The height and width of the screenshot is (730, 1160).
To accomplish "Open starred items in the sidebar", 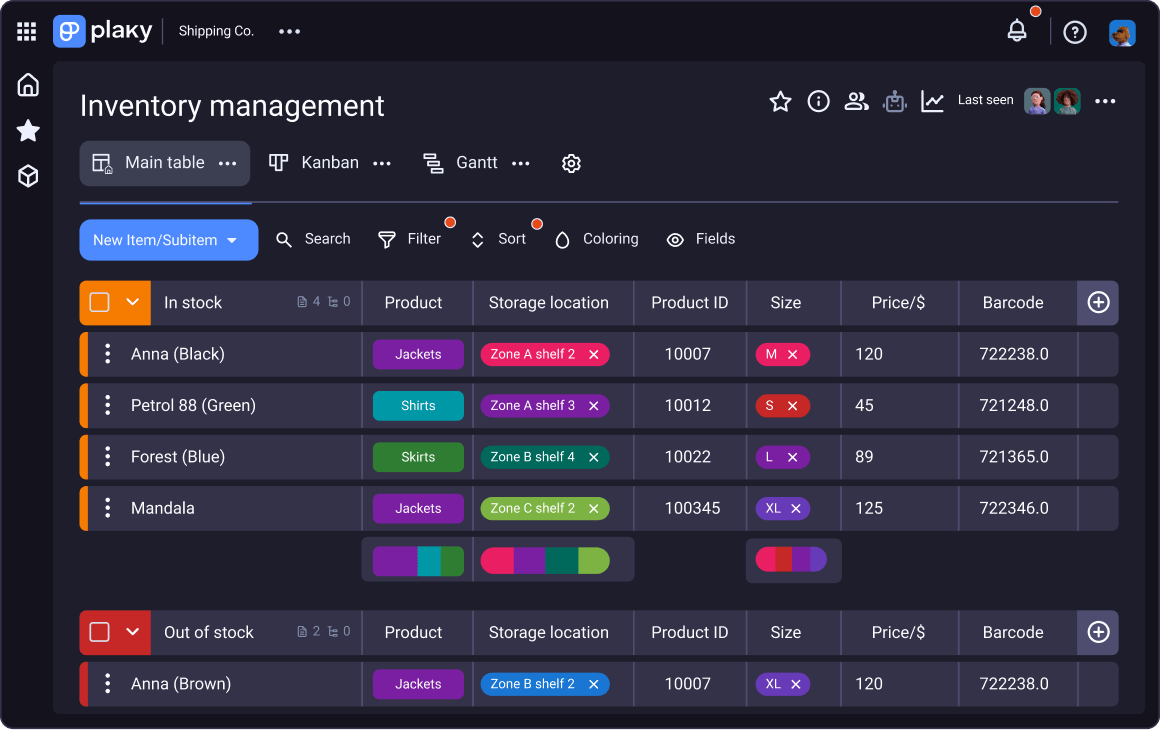I will click(28, 131).
